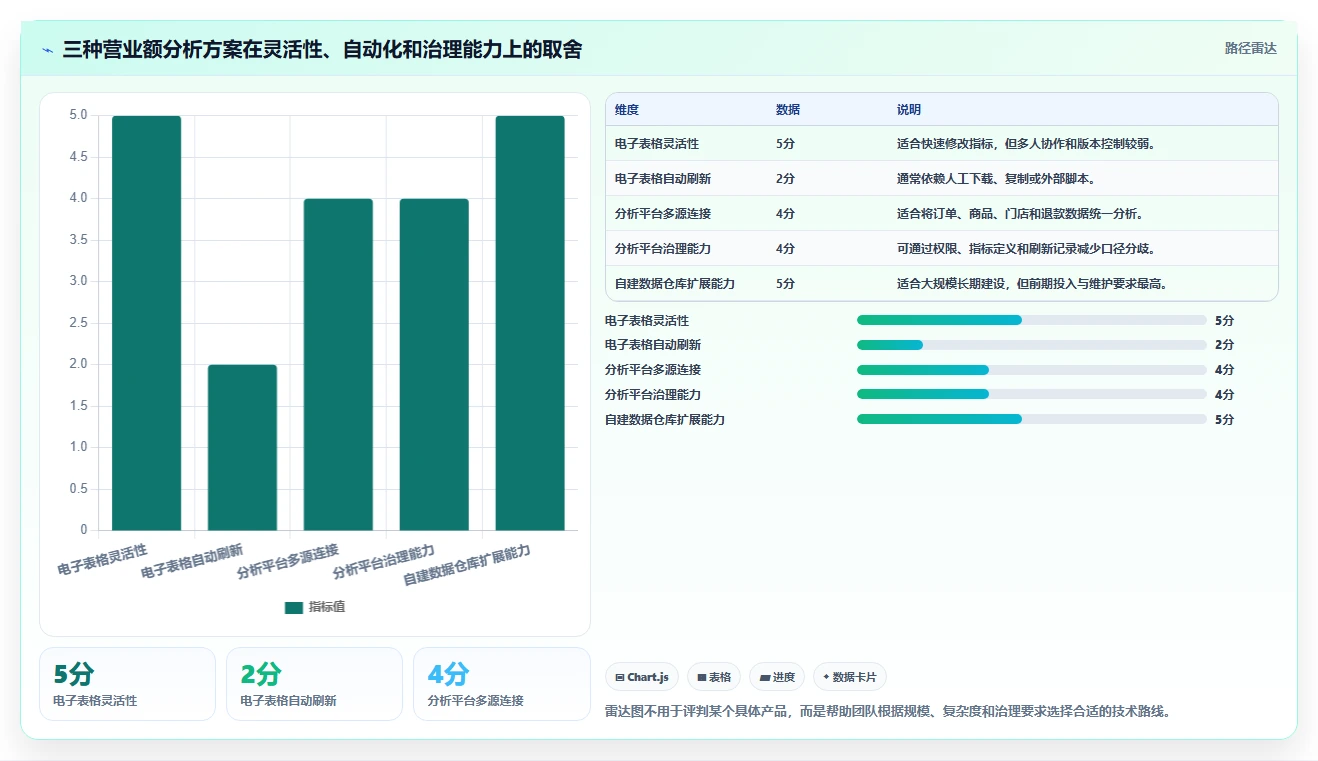Screen dimensions: 1318x761
Task: Click table cell 电子表格灵活性
Action: [x=657, y=144]
